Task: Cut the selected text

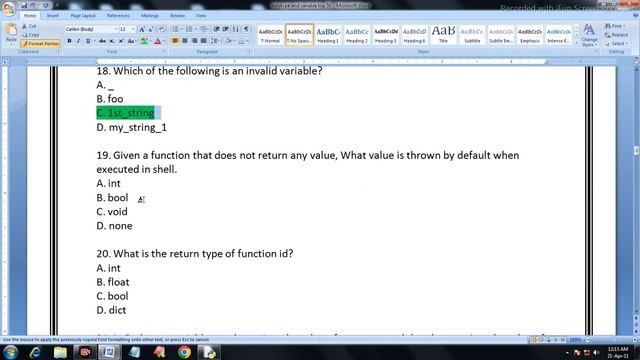Action: (x=29, y=26)
